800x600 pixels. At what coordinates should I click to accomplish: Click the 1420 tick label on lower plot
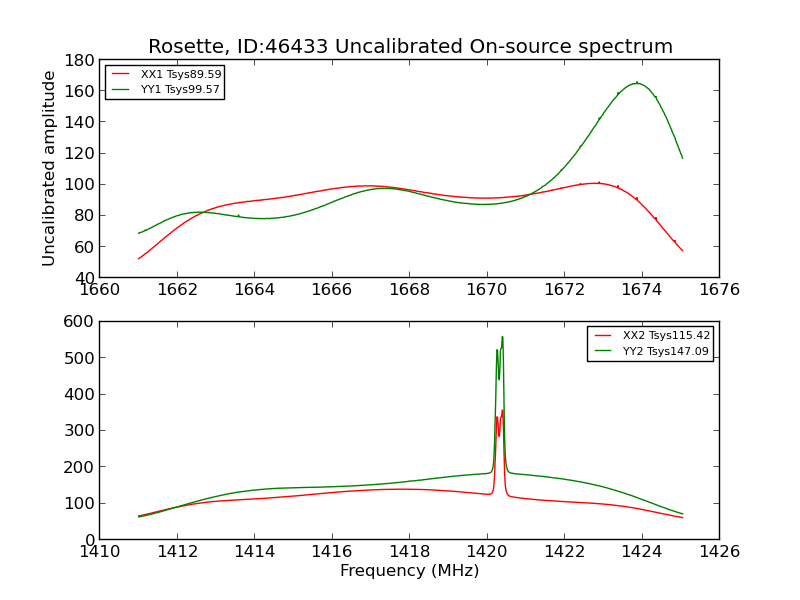pyautogui.click(x=487, y=552)
